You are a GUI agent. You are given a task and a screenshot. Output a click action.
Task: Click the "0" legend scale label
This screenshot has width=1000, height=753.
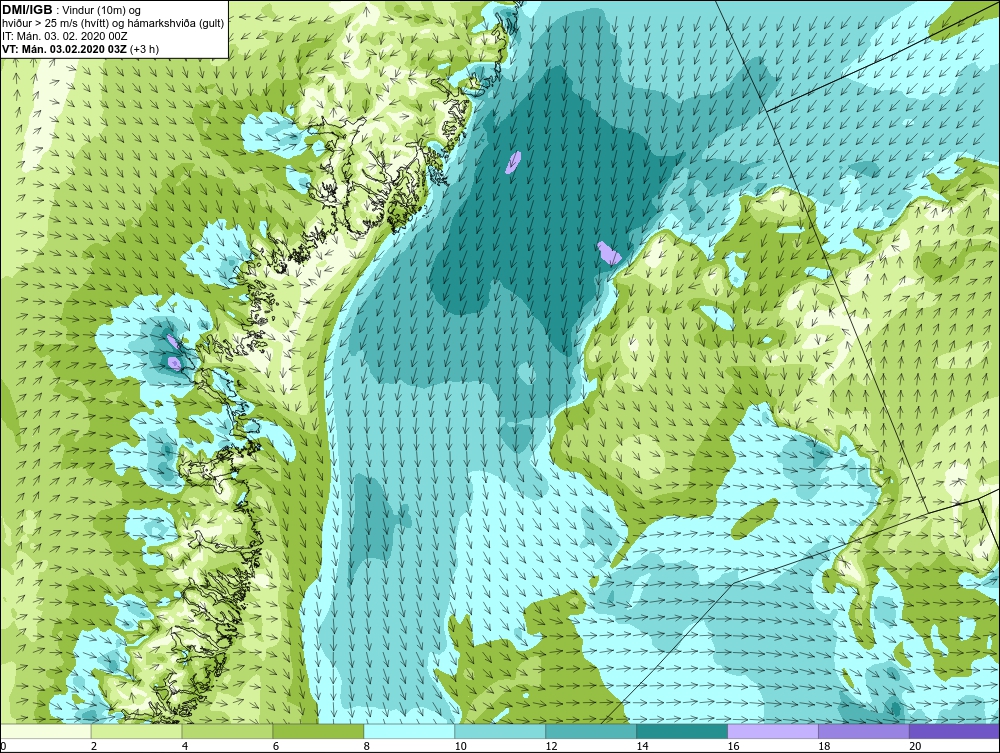pos(3,746)
